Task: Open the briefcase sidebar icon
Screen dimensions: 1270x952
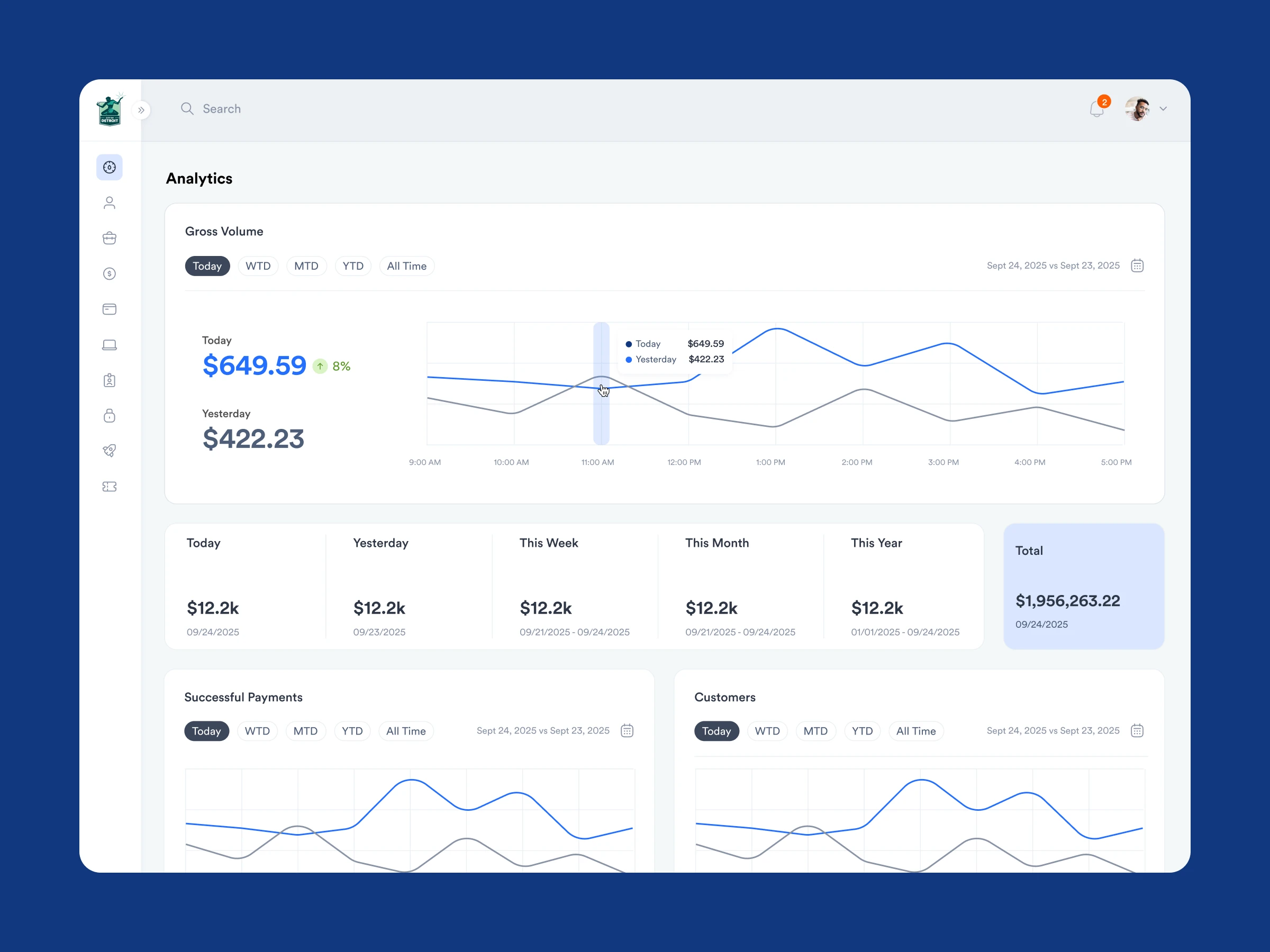Action: [109, 238]
